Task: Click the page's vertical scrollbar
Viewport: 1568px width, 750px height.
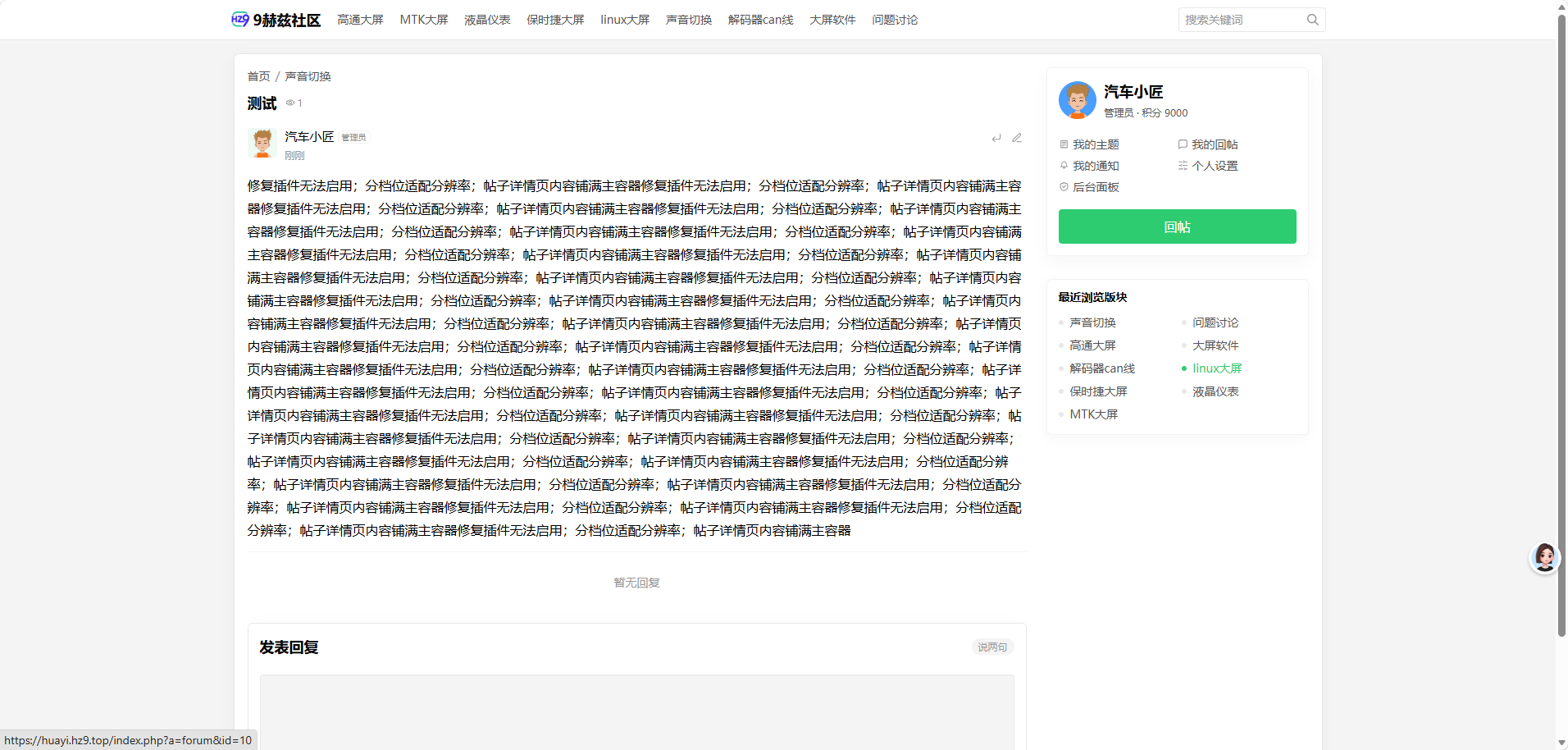Action: pyautogui.click(x=1561, y=324)
